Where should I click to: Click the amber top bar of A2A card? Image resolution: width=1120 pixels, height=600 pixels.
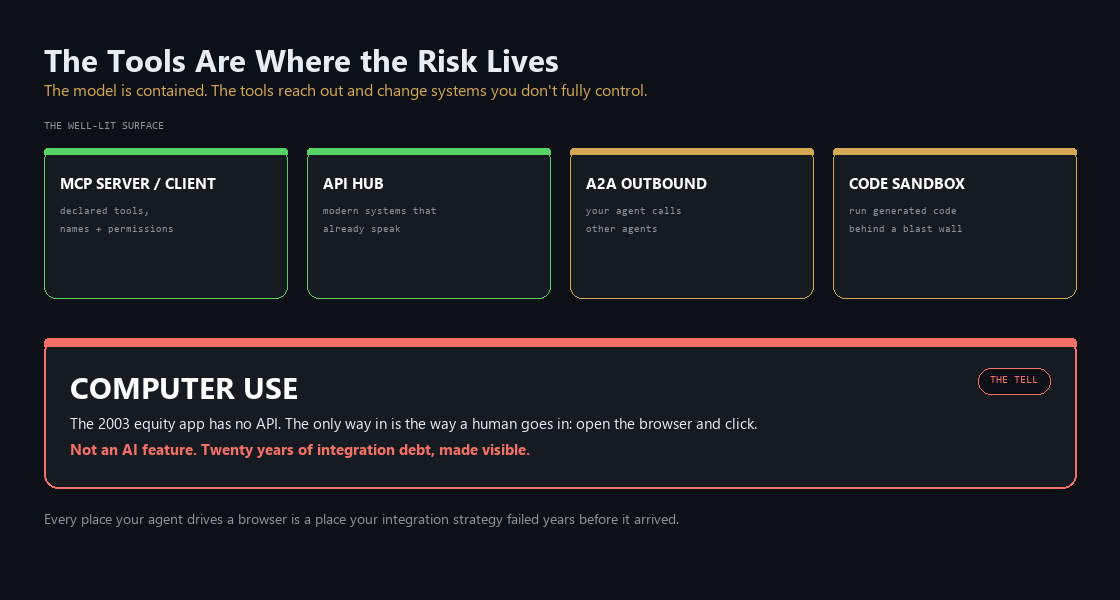(x=691, y=151)
